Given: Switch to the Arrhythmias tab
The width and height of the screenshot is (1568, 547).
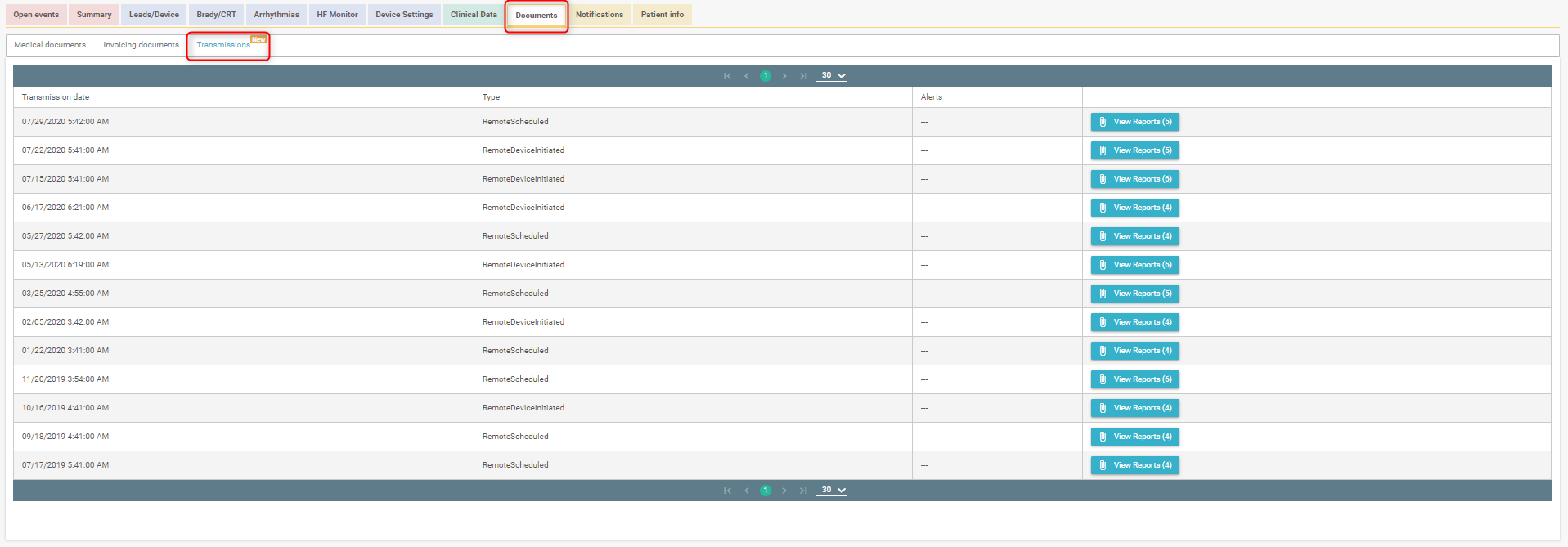Looking at the screenshot, I should pos(276,15).
